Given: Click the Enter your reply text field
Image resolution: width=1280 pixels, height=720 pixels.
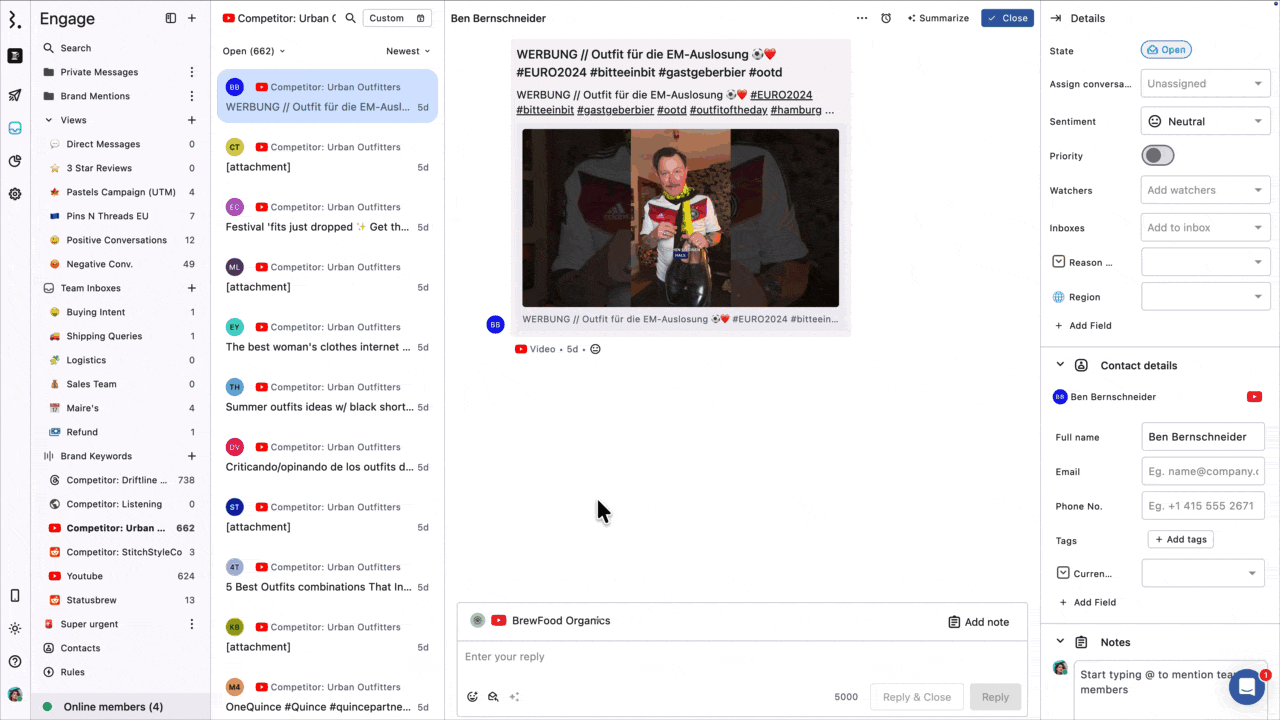Looking at the screenshot, I should [741, 657].
